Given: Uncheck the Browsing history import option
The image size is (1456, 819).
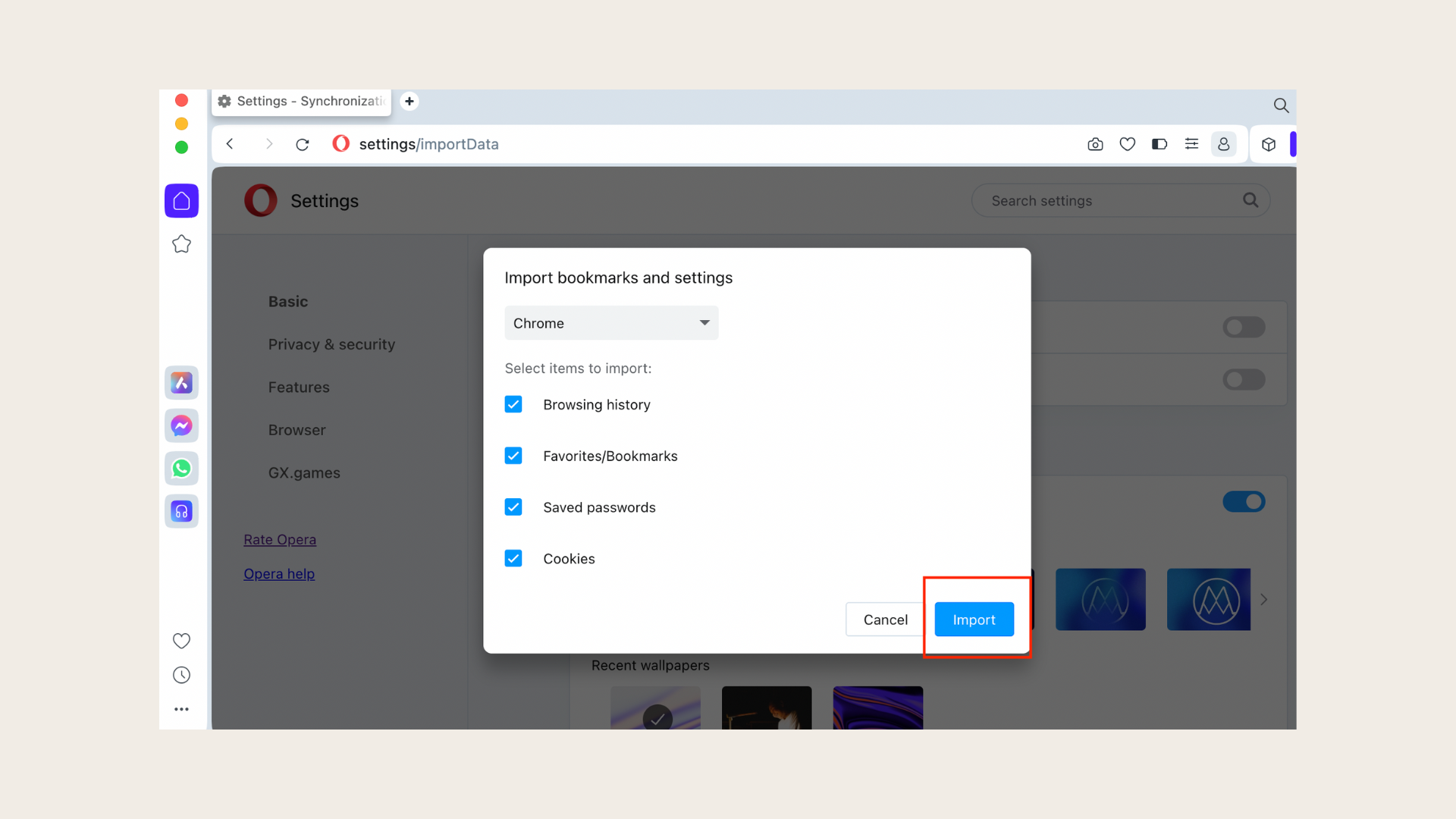Looking at the screenshot, I should coord(513,404).
